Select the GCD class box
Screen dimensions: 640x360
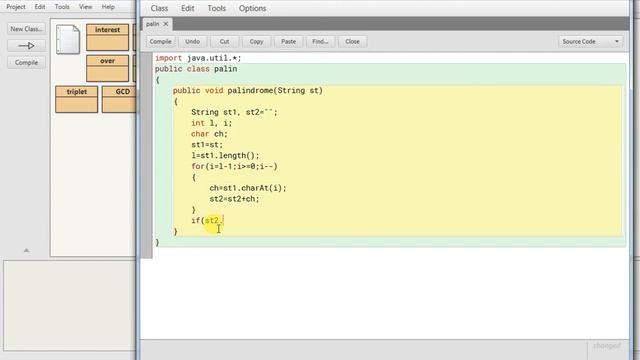coord(119,99)
